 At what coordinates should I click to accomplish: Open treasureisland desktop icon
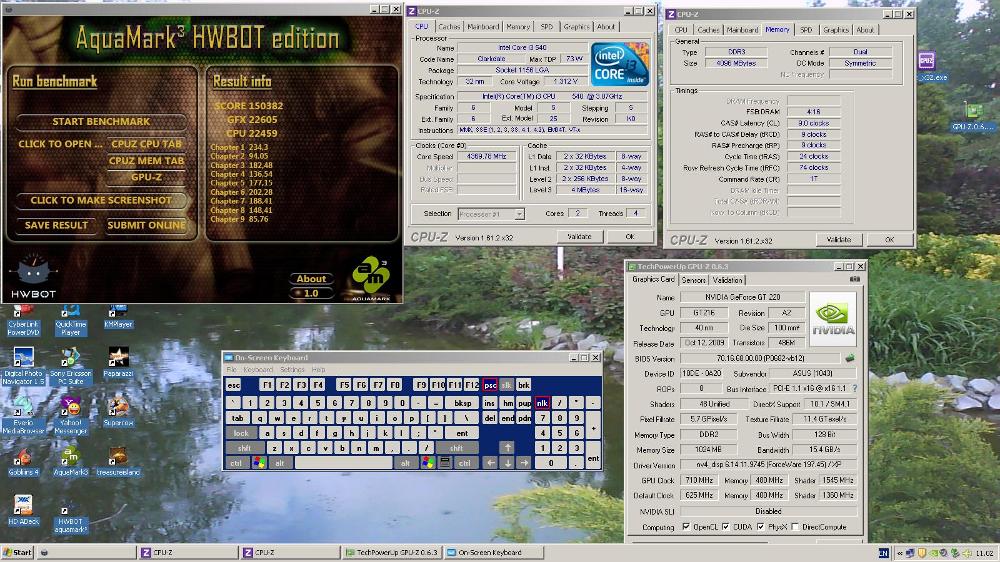point(118,462)
